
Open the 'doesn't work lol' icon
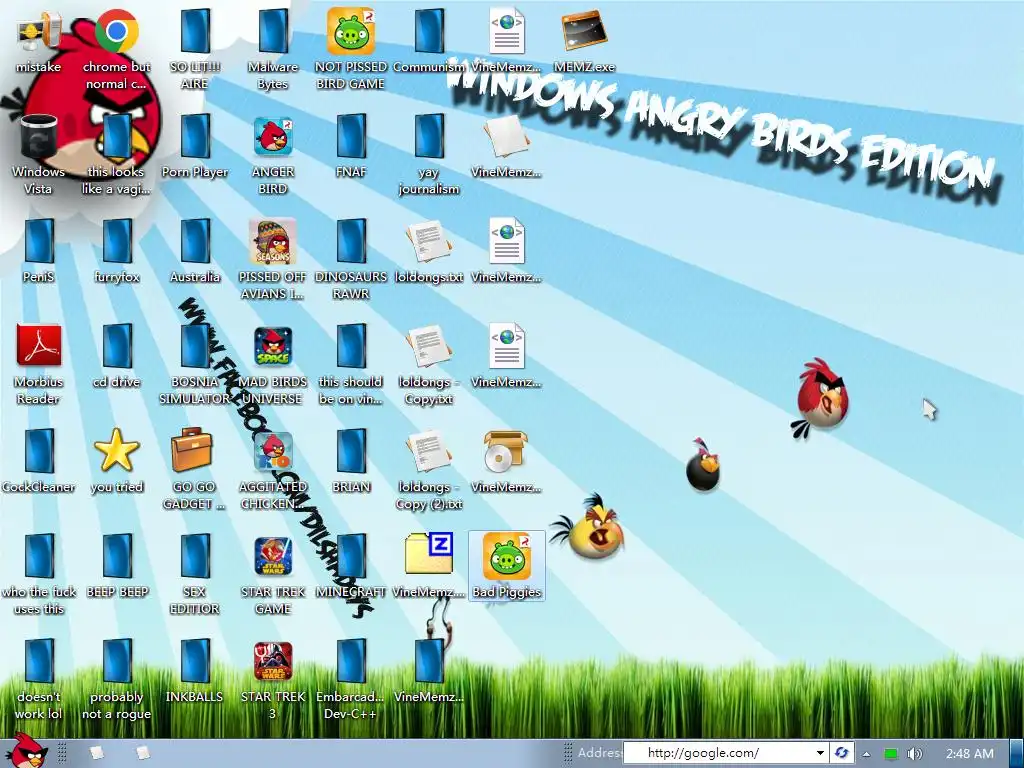tap(39, 681)
